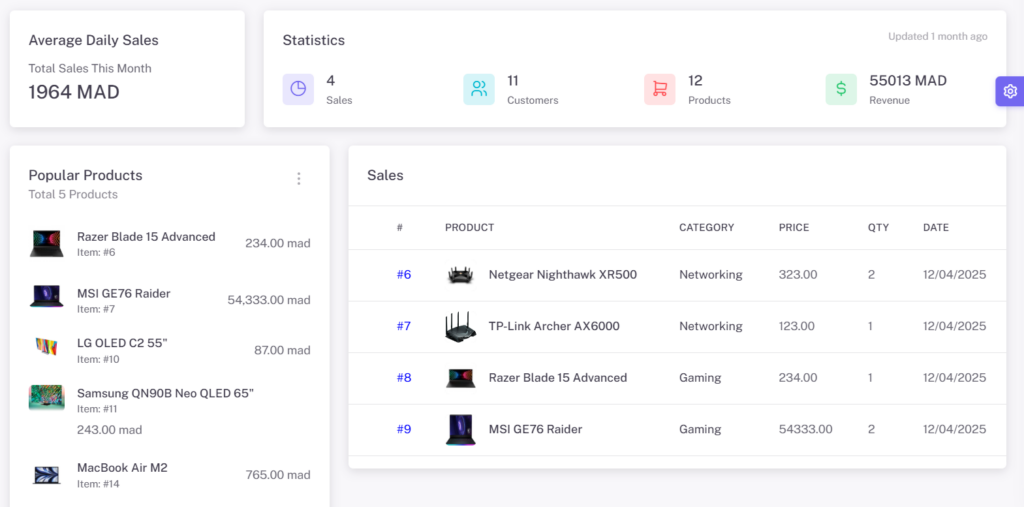Click the Item: #10 label
This screenshot has height=507, width=1024.
point(98,359)
